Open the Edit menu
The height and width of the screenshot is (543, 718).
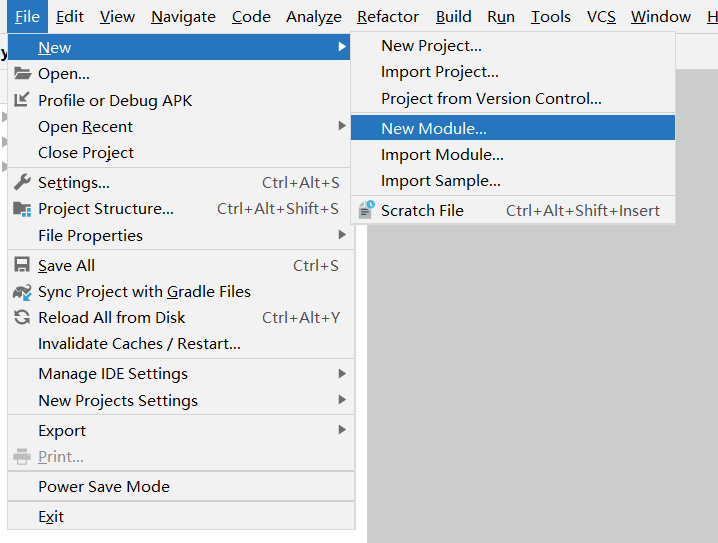[70, 16]
